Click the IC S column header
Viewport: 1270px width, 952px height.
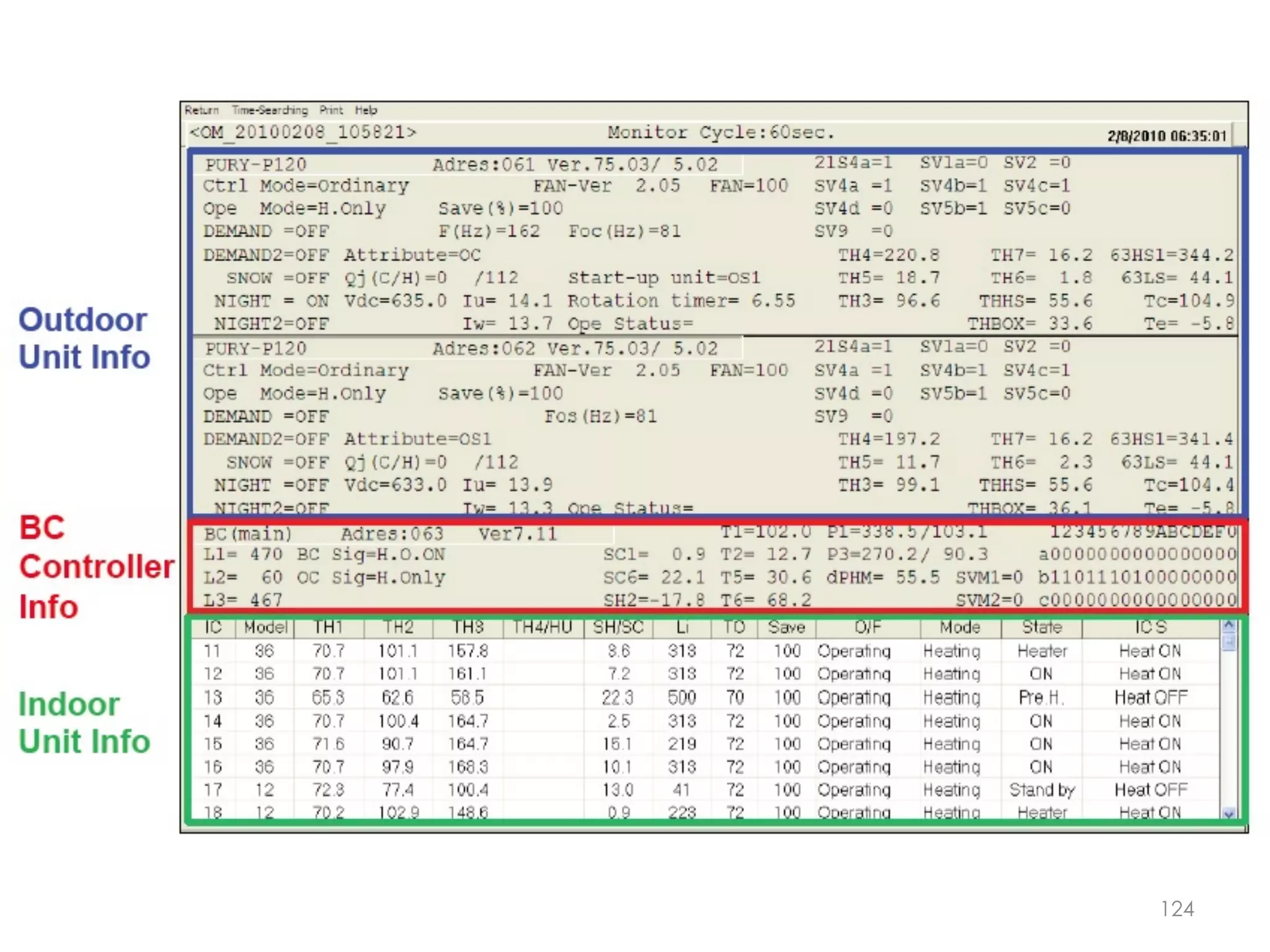1150,628
